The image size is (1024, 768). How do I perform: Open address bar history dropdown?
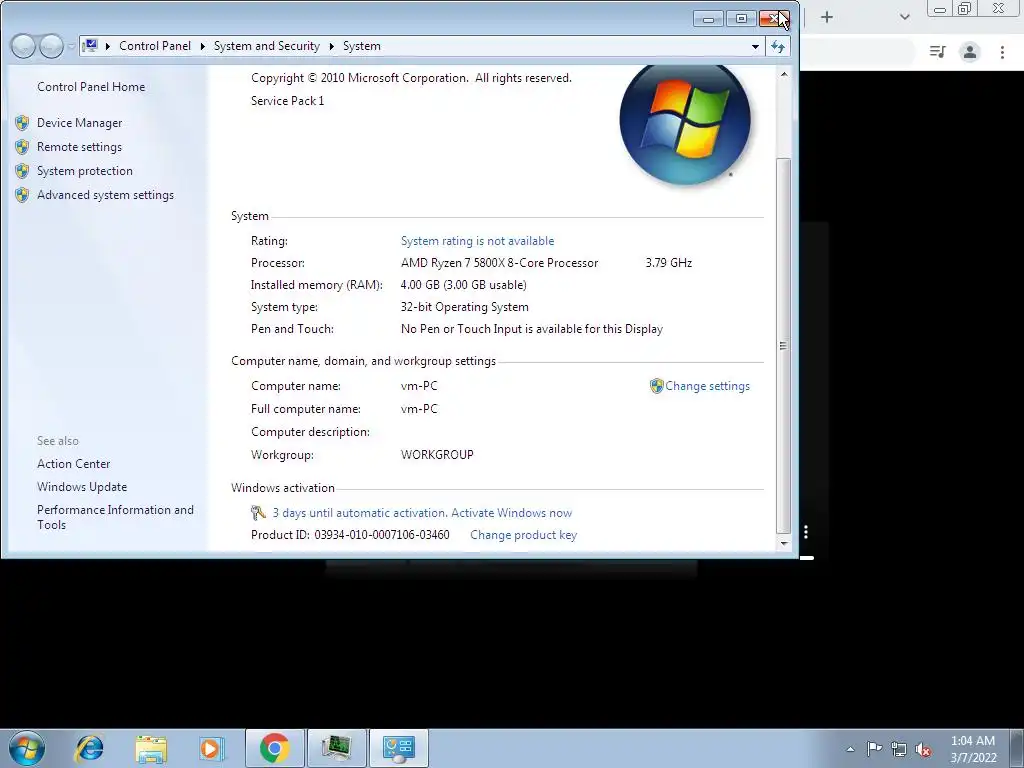click(x=755, y=46)
